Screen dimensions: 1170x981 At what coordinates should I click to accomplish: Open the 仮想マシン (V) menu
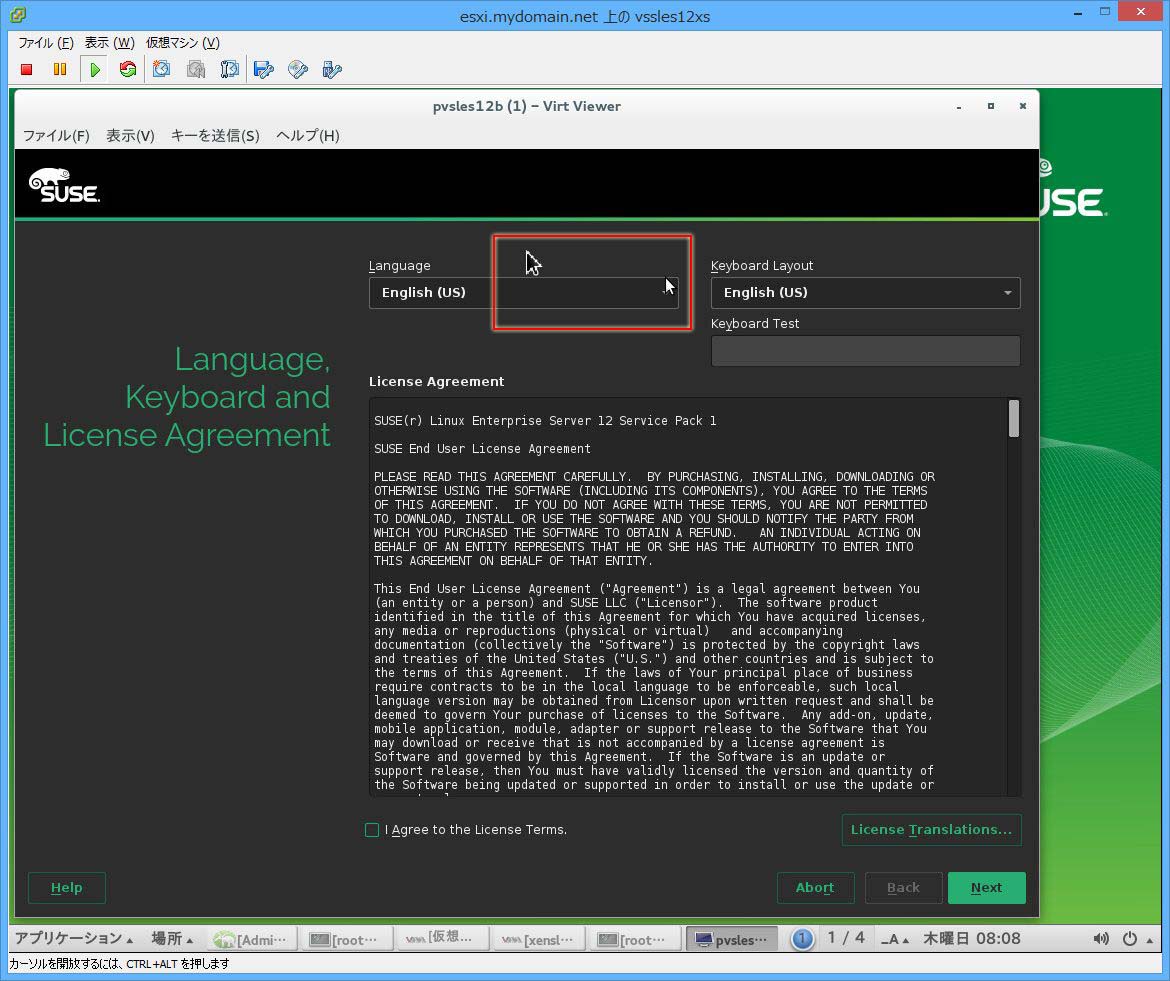(183, 43)
